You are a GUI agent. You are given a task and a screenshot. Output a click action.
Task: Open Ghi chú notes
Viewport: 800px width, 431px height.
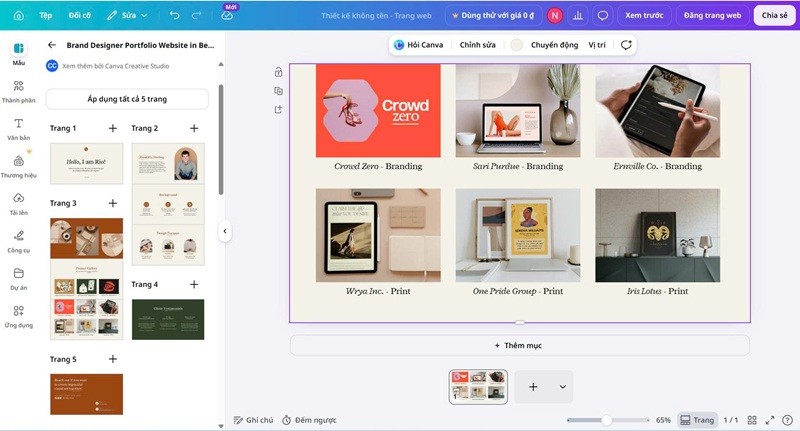pos(253,420)
